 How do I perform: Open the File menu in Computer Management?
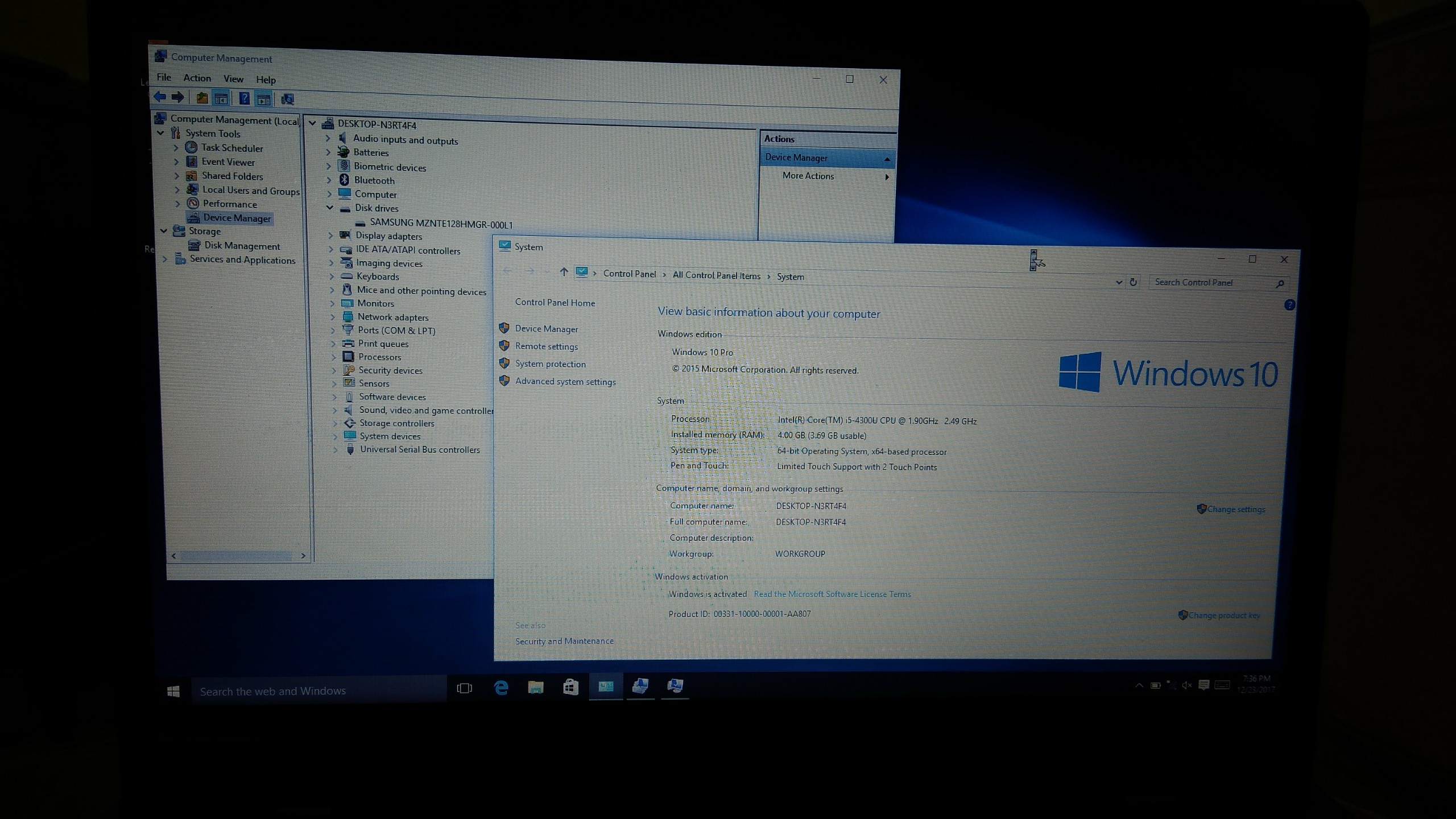pos(164,77)
